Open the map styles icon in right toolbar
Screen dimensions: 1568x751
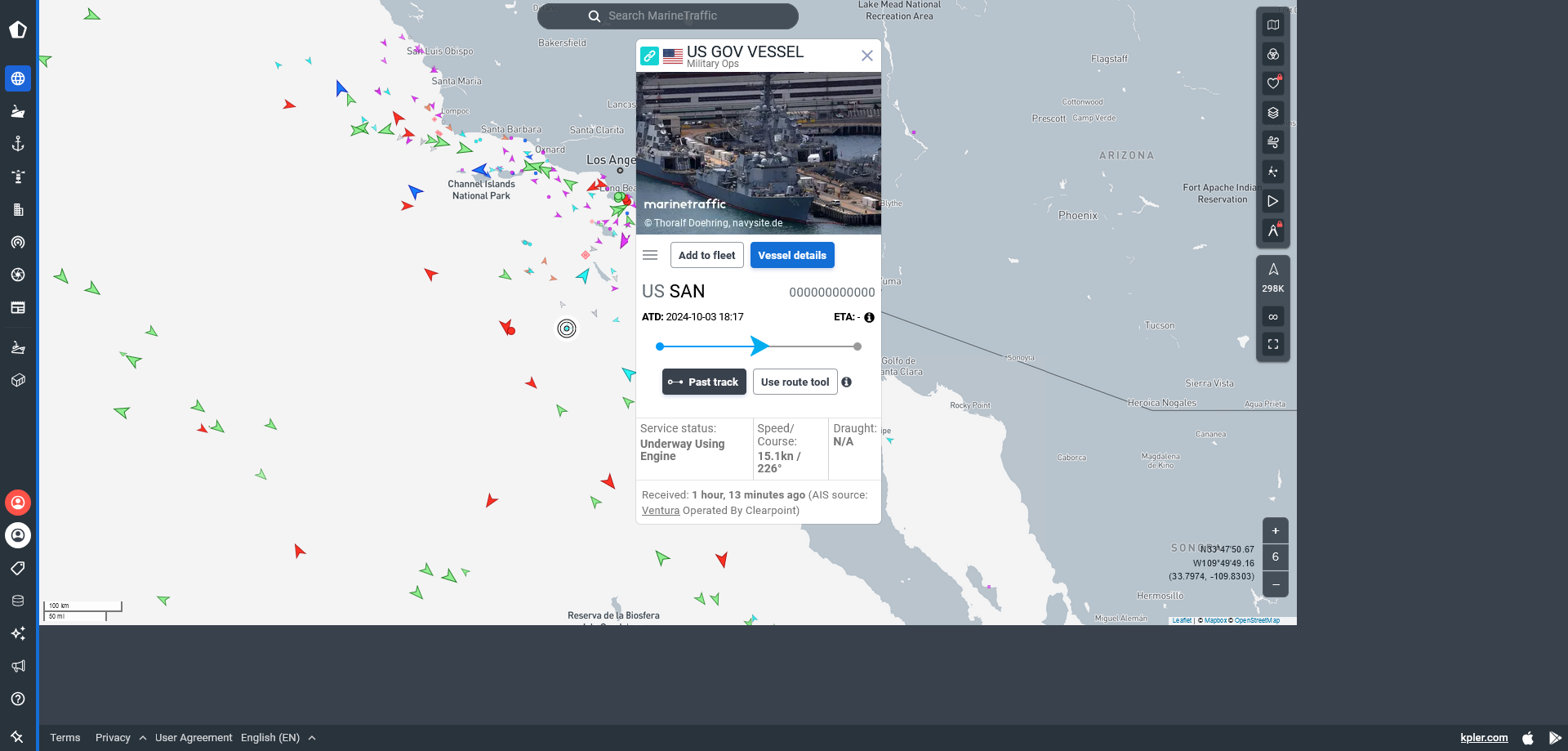click(x=1273, y=25)
